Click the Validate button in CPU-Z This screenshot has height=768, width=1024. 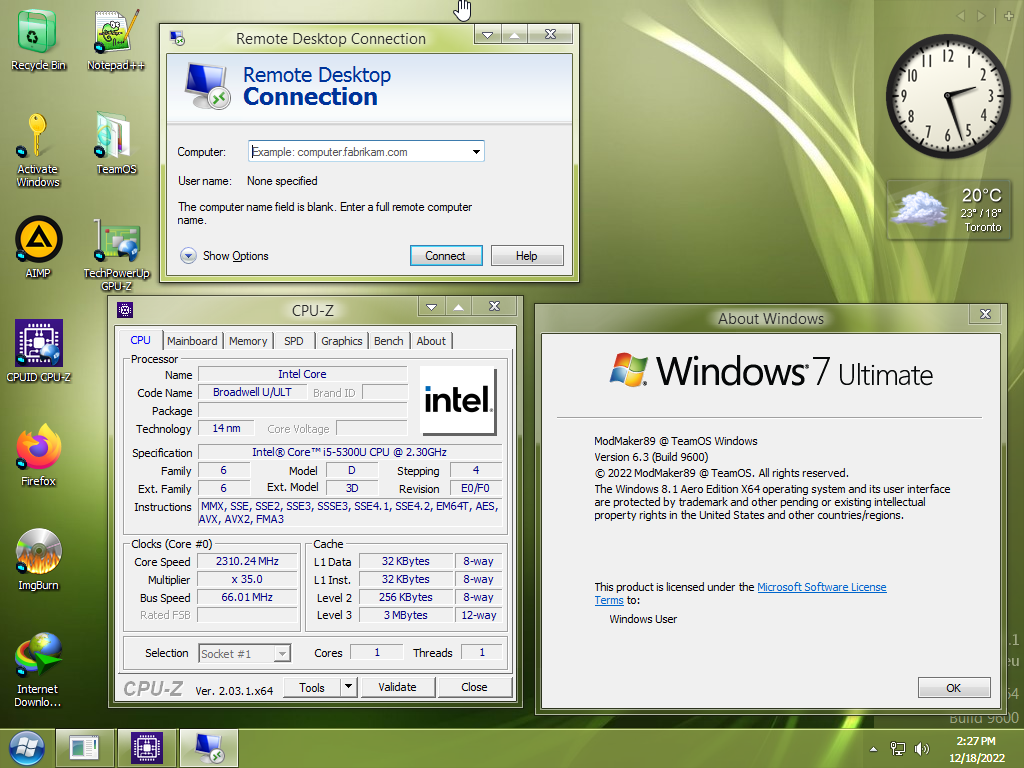tap(397, 687)
